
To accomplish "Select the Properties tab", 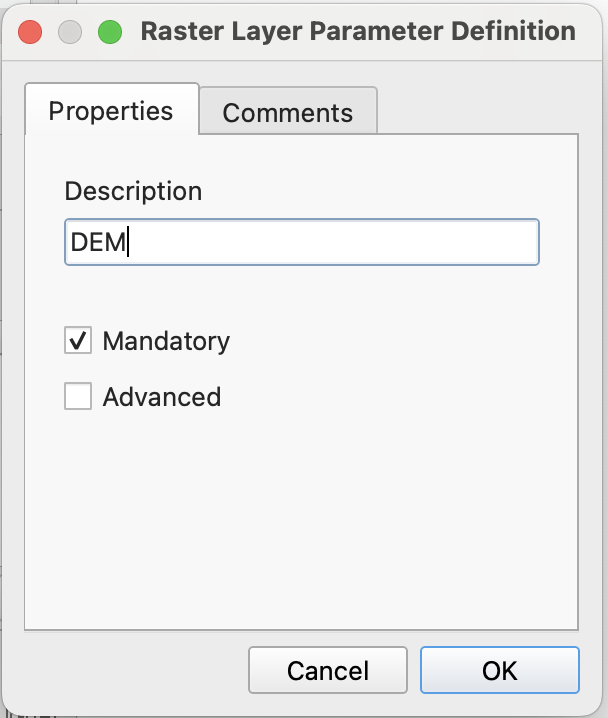I will tap(111, 110).
